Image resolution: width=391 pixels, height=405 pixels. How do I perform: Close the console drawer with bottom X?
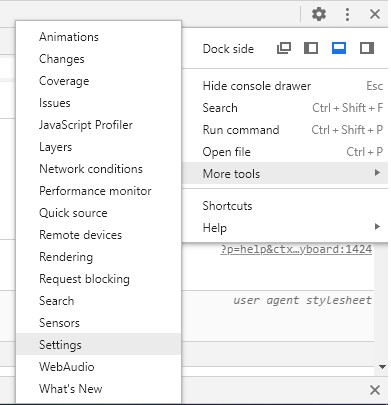coord(375,390)
